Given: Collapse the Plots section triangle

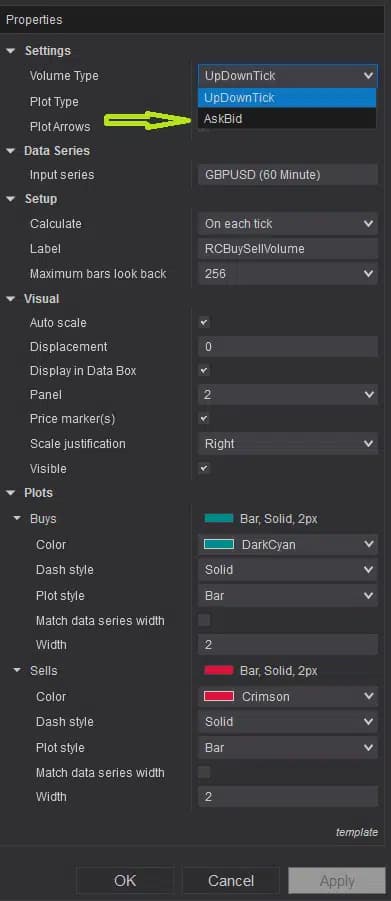Looking at the screenshot, I should pyautogui.click(x=10, y=493).
